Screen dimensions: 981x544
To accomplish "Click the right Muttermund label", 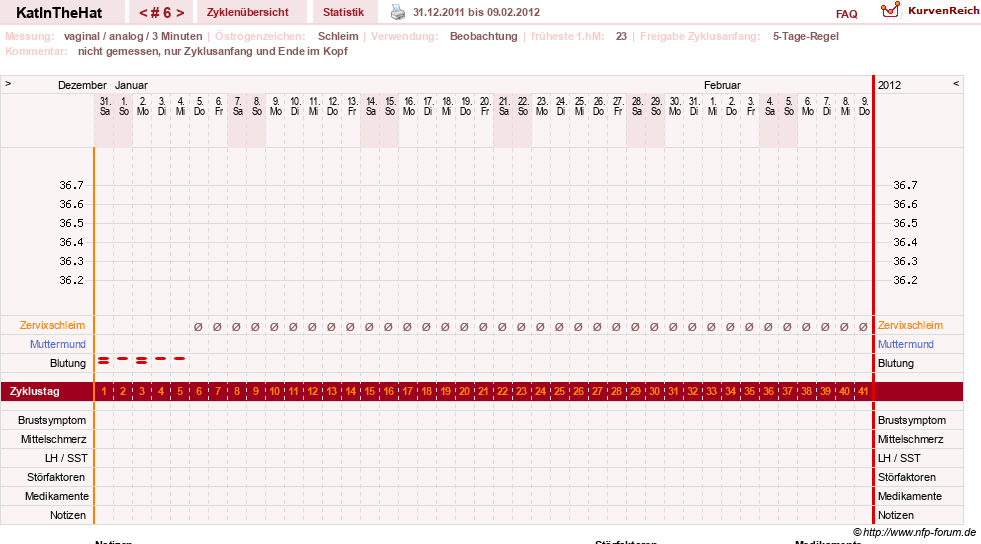I will [x=905, y=344].
